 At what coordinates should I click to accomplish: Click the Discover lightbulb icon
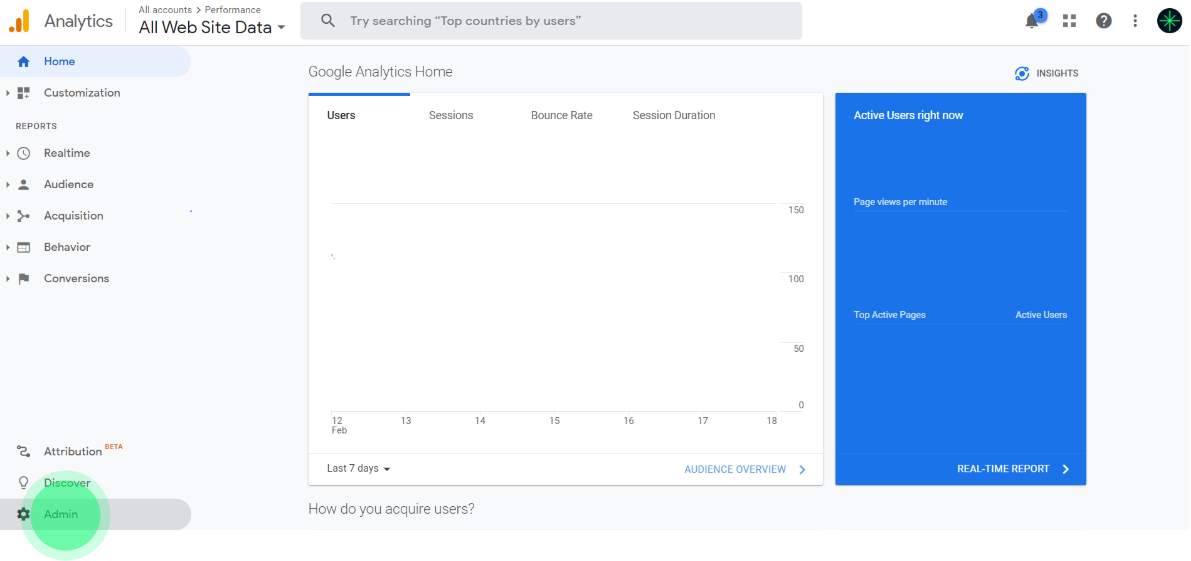tap(24, 483)
